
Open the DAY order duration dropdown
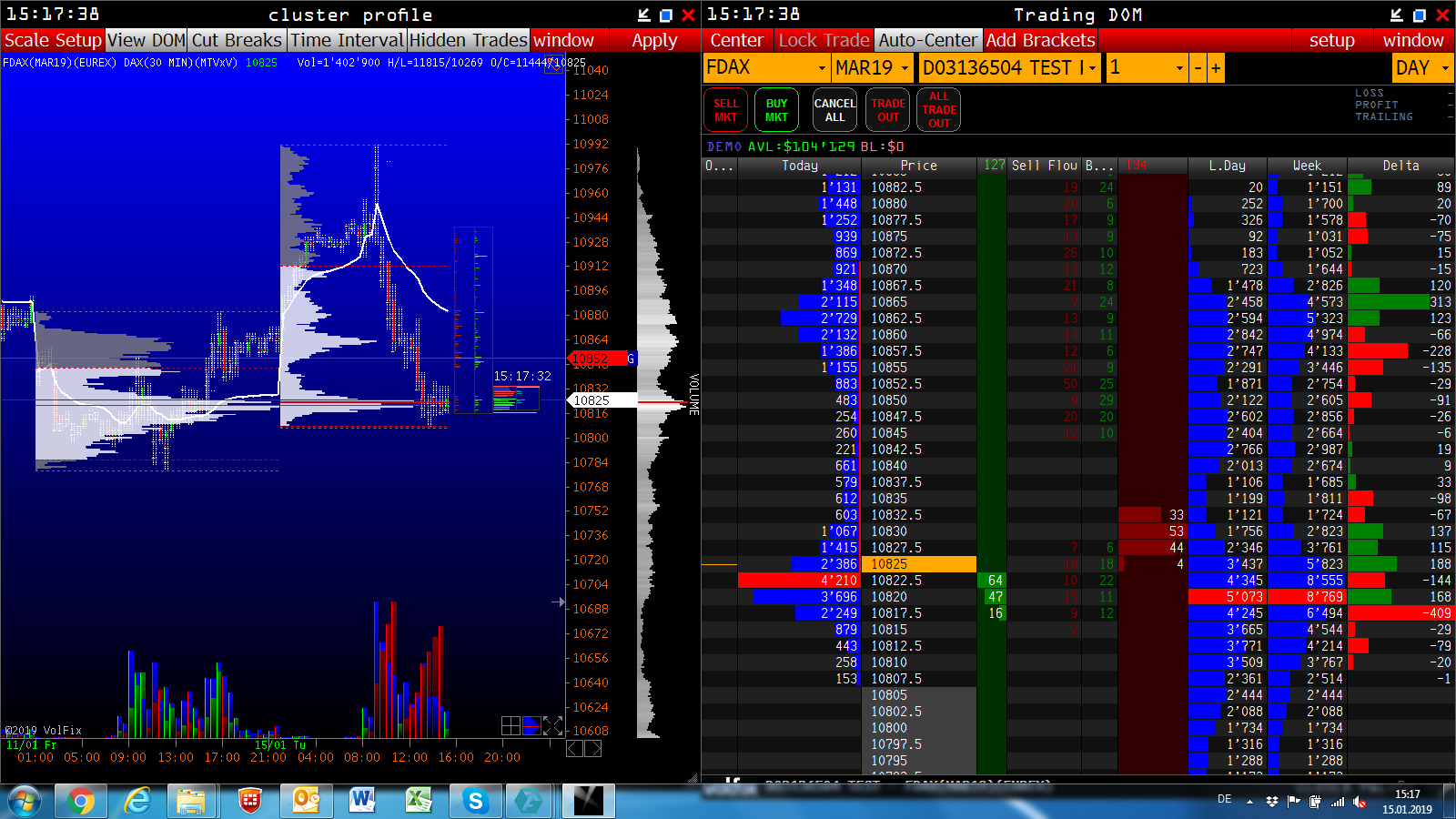click(1423, 68)
